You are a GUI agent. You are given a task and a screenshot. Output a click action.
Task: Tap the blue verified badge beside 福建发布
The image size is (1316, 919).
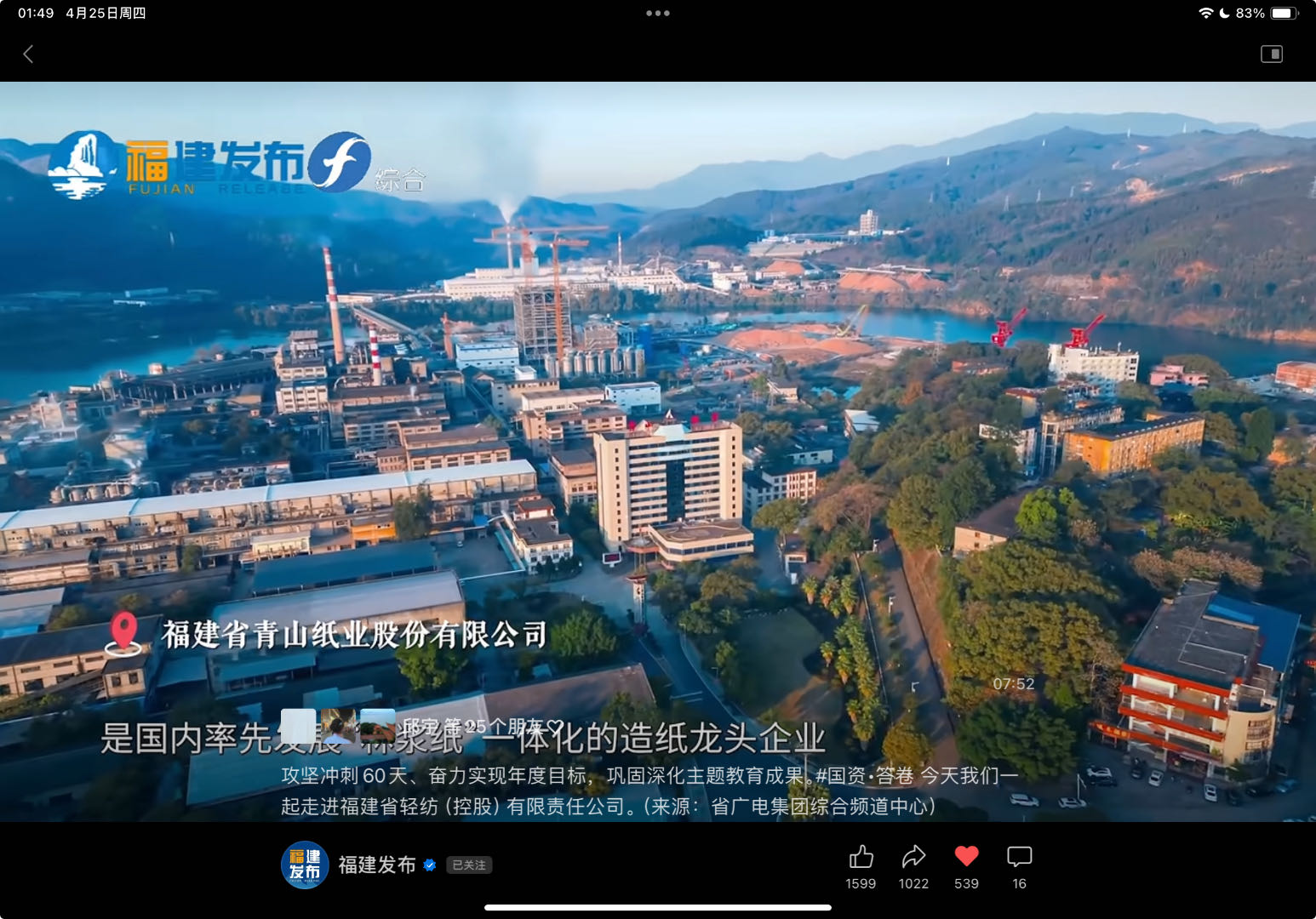(x=430, y=865)
